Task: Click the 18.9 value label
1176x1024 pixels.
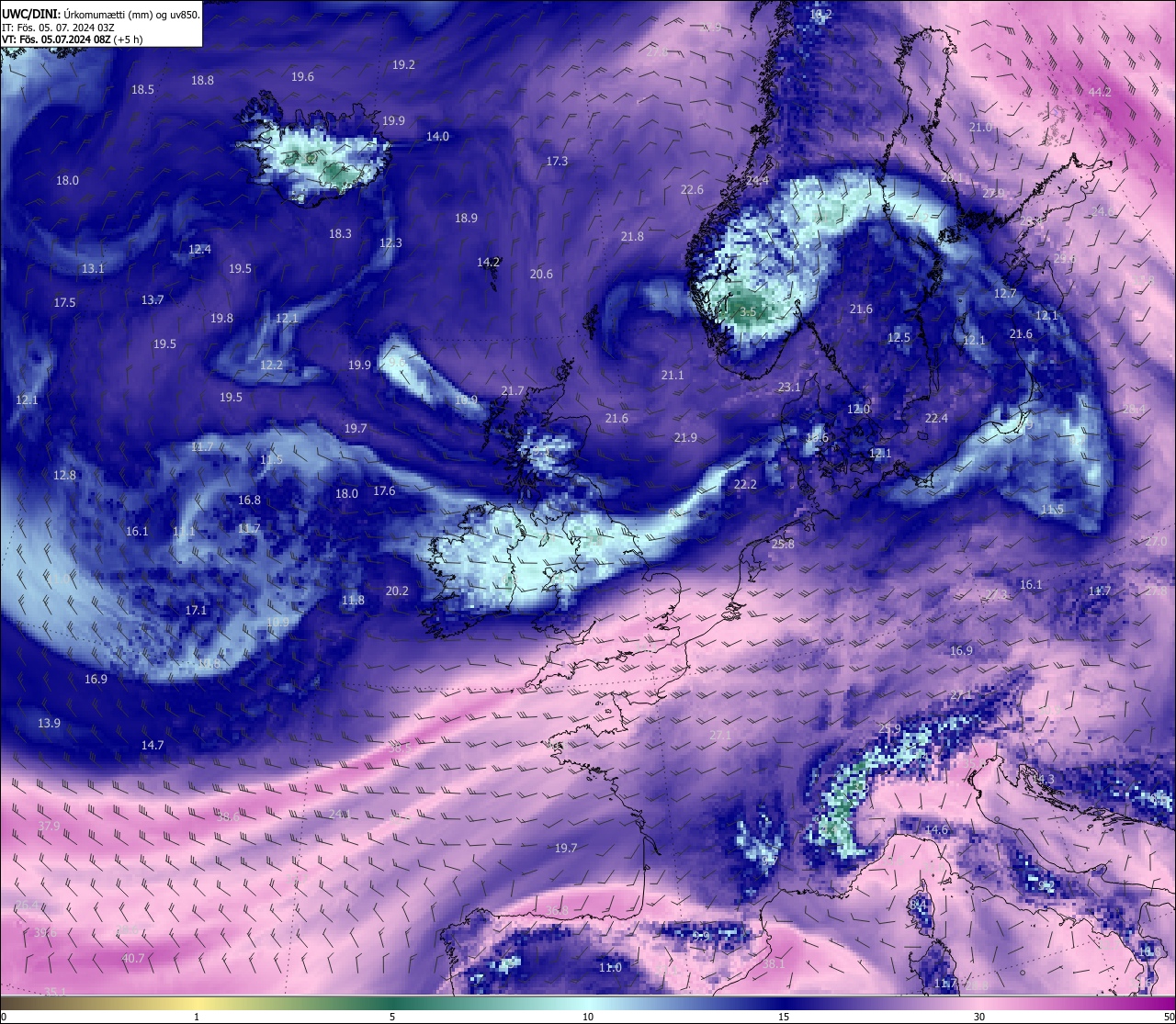Action: [x=466, y=219]
